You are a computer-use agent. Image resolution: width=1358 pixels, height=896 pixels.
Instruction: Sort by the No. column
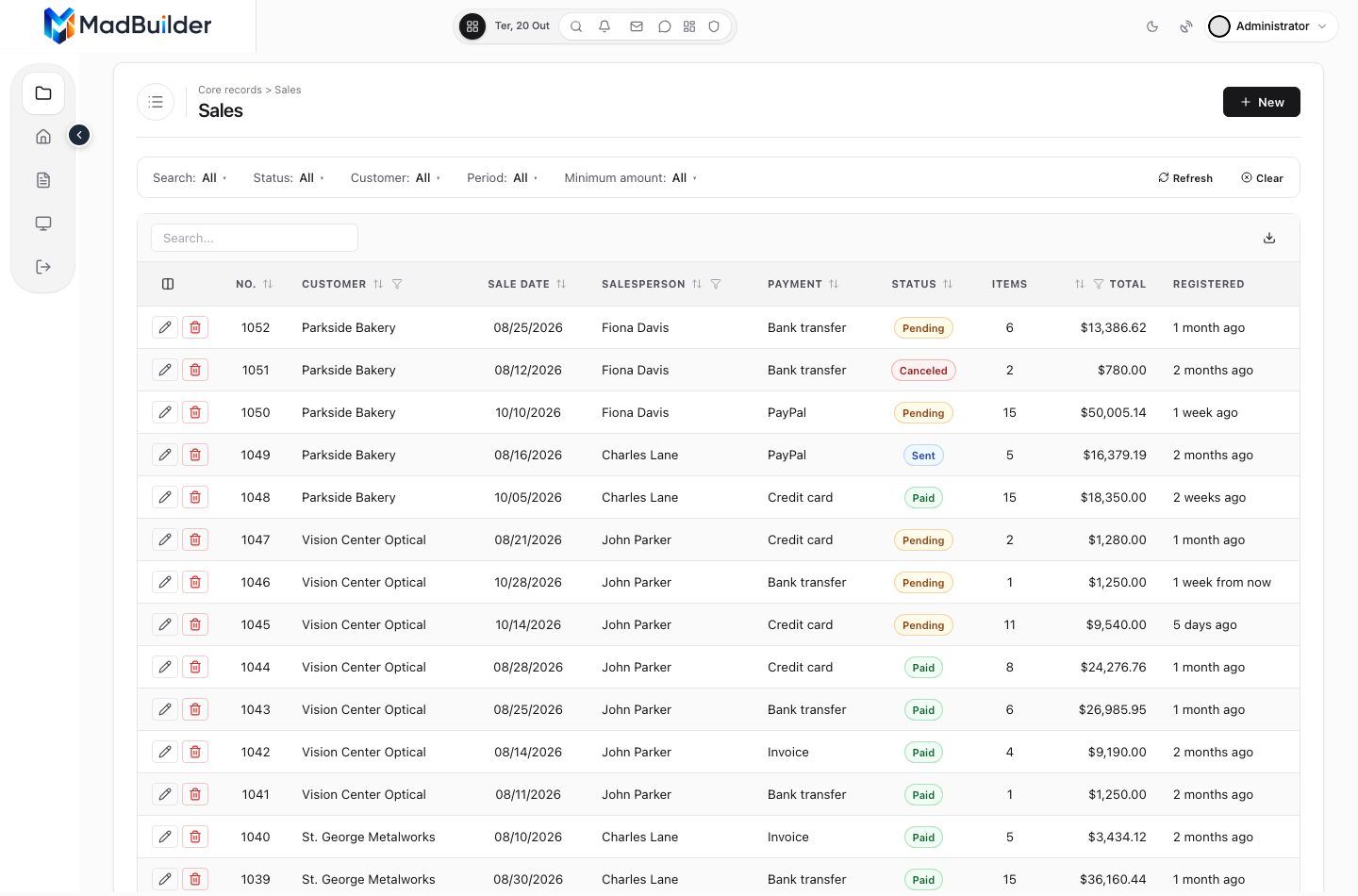click(268, 284)
